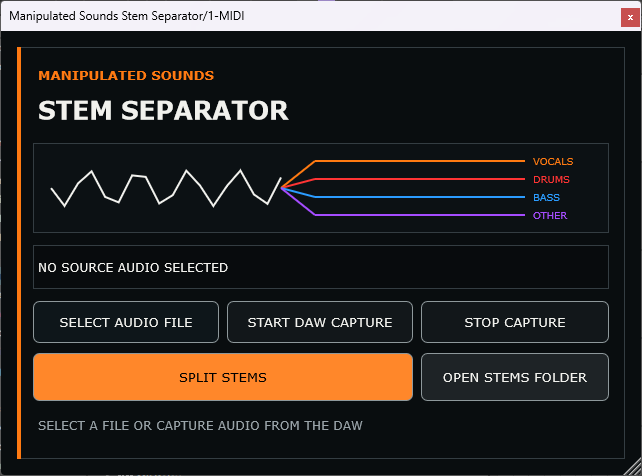Click the STEM SEPARATOR heading
642x476 pixels.
(x=163, y=111)
